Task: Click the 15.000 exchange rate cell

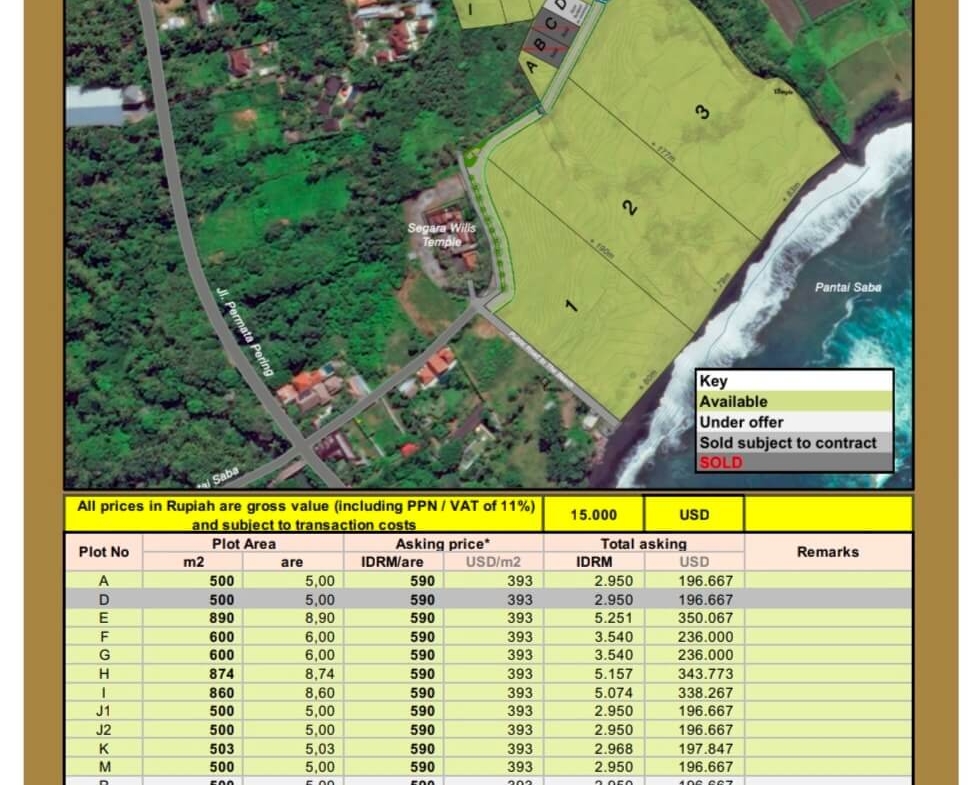Action: [593, 515]
